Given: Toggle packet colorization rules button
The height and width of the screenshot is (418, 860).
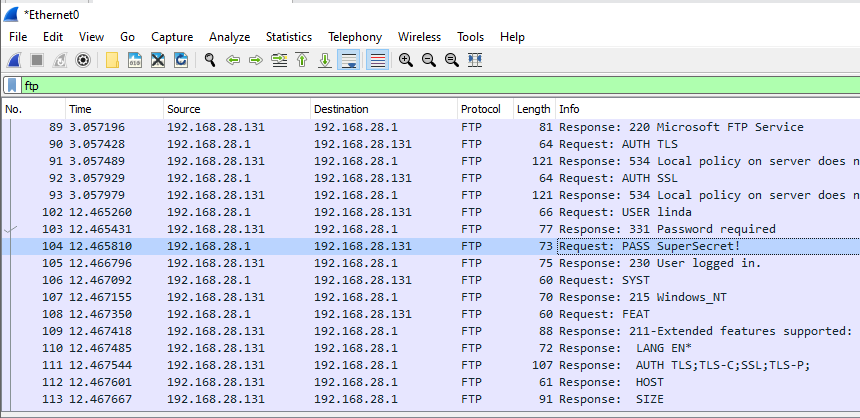Looking at the screenshot, I should (x=378, y=60).
